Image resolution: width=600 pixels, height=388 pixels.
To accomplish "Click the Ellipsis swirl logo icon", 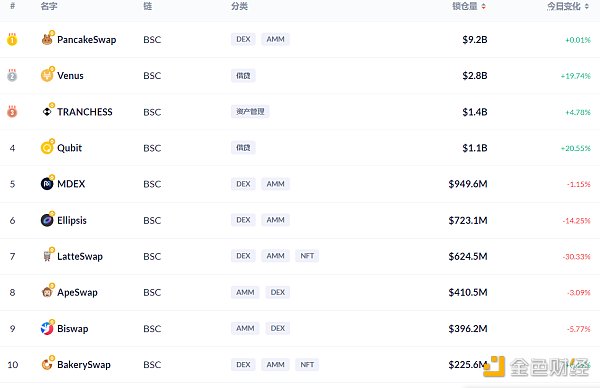I will click(x=47, y=220).
